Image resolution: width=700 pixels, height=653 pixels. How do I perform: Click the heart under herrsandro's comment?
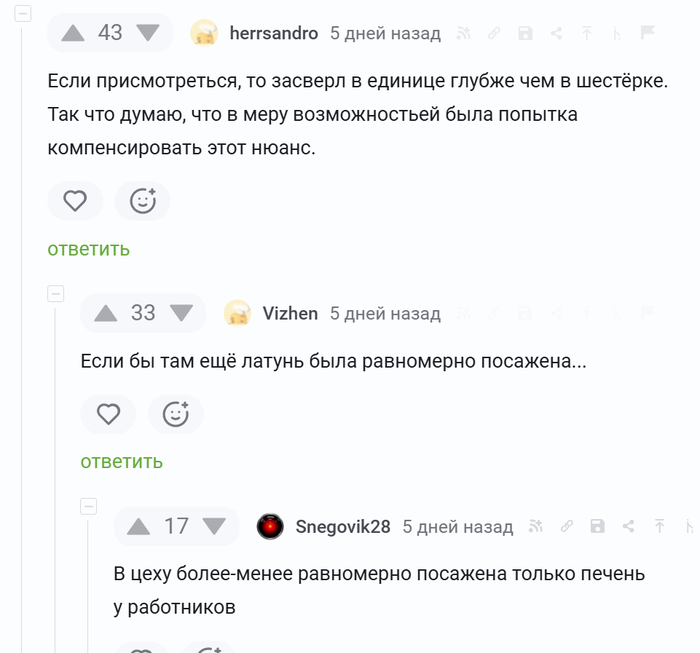75,201
